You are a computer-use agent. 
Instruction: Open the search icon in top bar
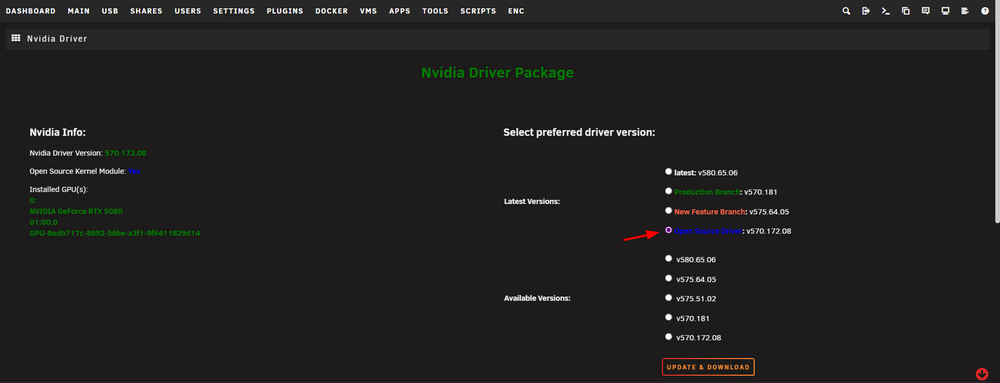[846, 11]
